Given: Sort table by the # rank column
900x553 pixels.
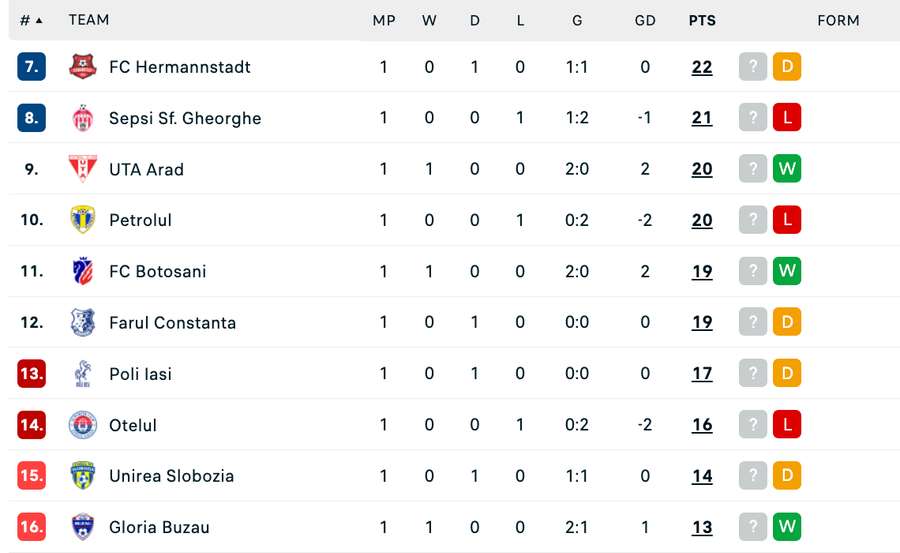Looking at the screenshot, I should point(31,20).
